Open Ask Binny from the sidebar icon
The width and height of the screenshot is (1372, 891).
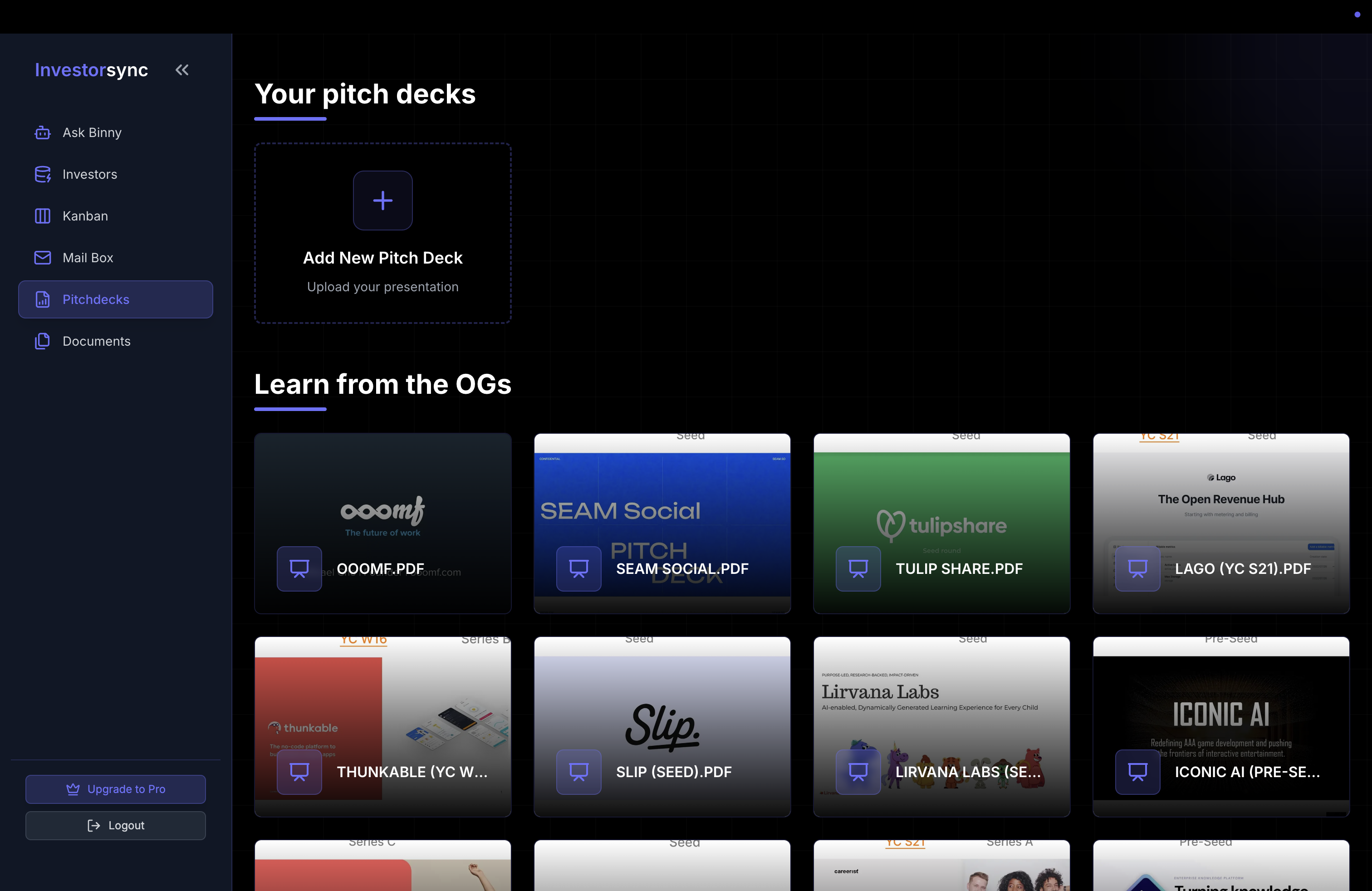point(42,132)
